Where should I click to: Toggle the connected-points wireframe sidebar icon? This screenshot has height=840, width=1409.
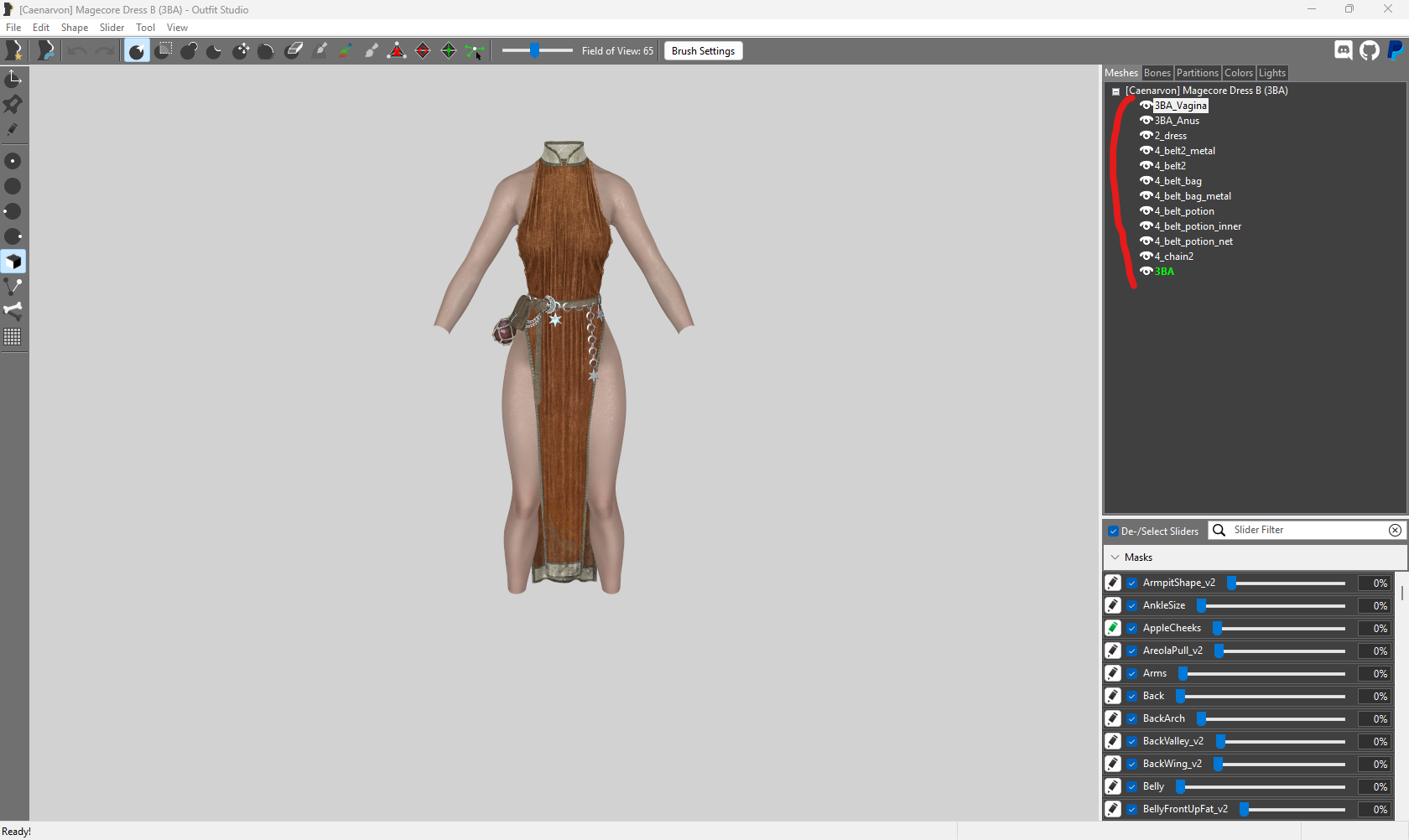[x=13, y=287]
